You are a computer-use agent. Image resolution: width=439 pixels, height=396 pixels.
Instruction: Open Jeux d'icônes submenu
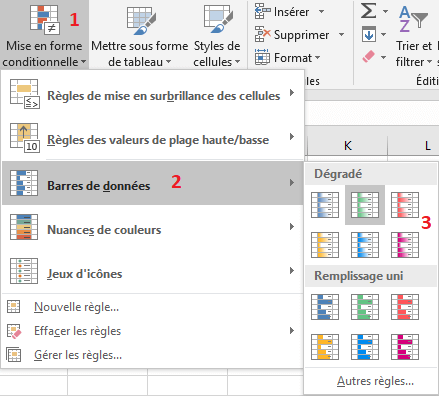(x=153, y=271)
